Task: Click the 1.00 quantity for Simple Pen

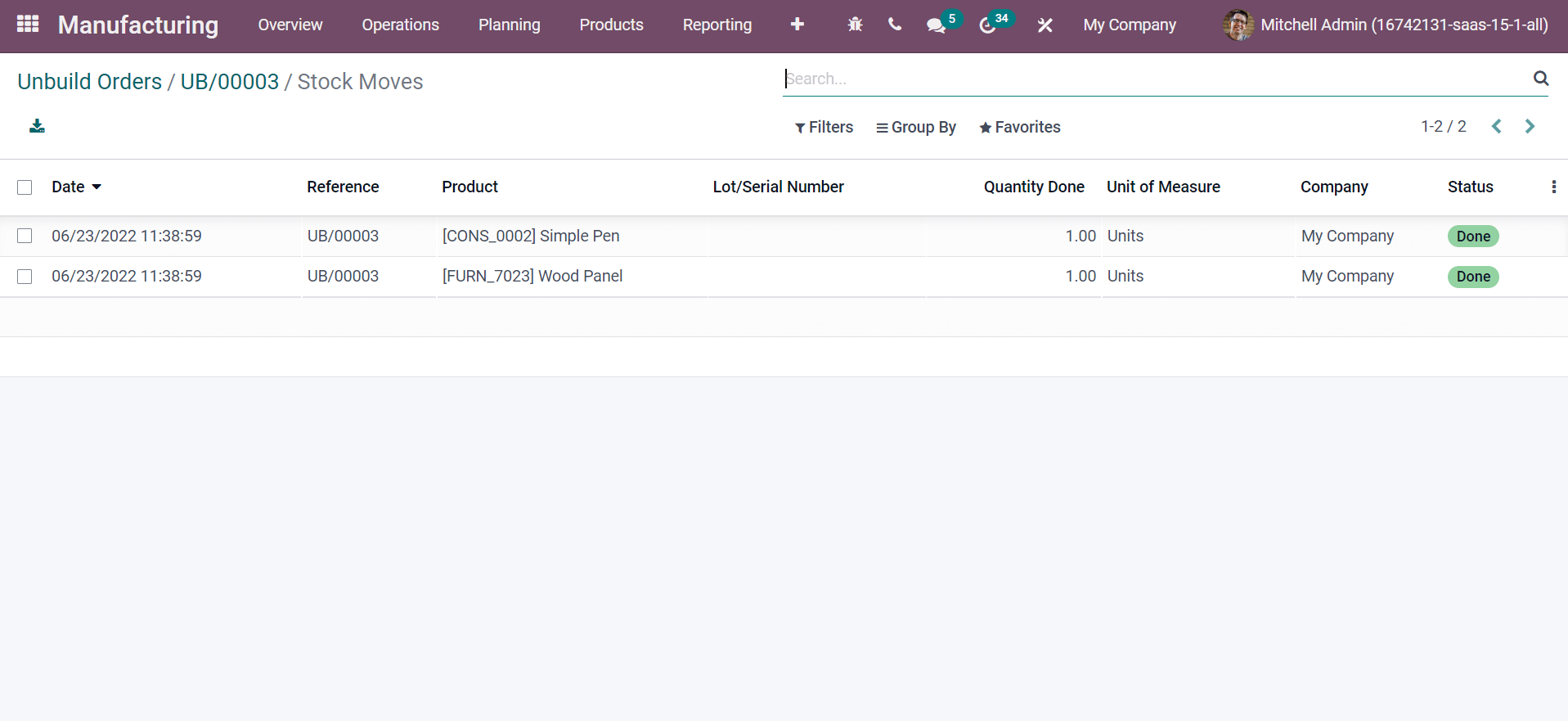Action: pyautogui.click(x=1081, y=236)
